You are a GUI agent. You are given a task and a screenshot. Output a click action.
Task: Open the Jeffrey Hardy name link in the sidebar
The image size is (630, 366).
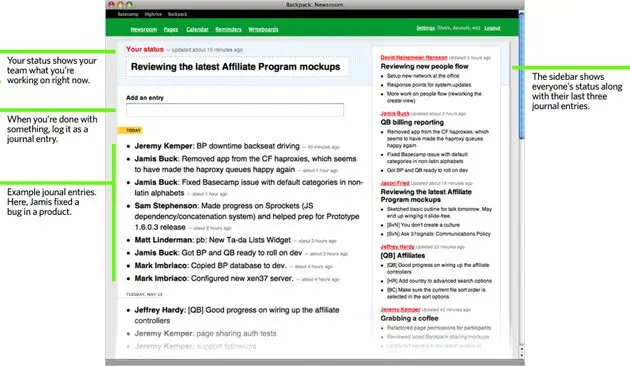pyautogui.click(x=397, y=247)
